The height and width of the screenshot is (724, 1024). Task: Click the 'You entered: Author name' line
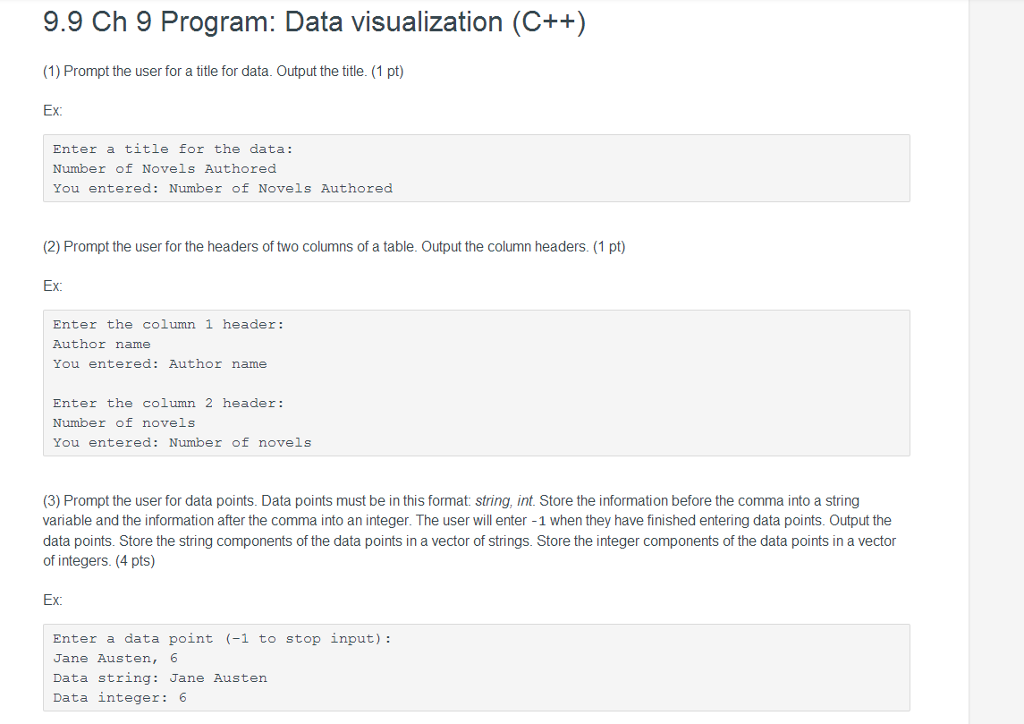160,364
